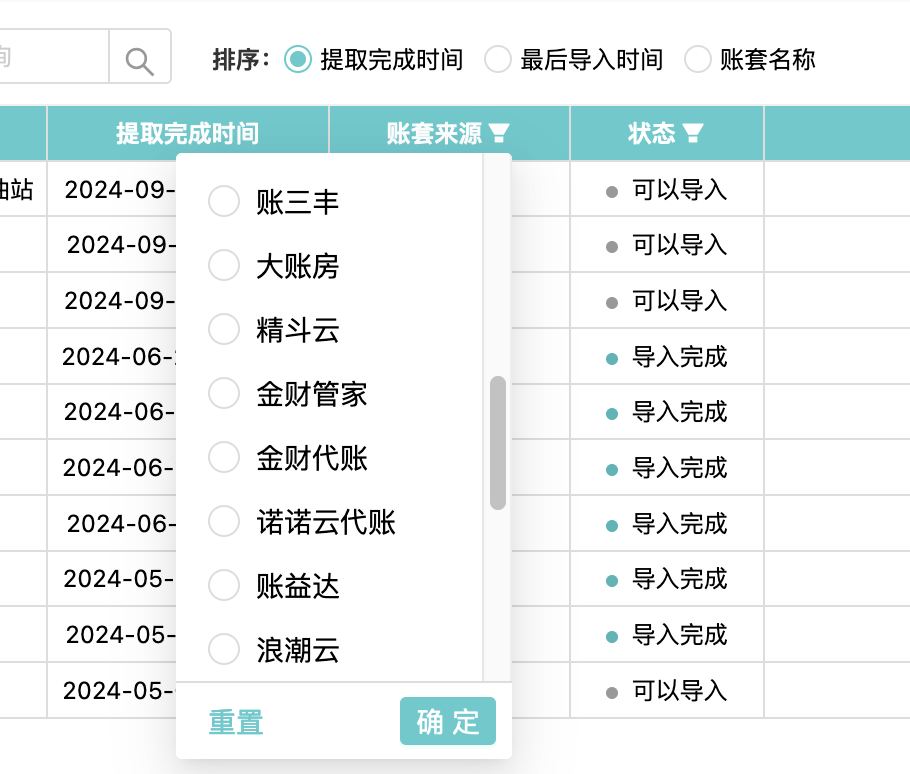The image size is (910, 774).
Task: Click the magnifier search icon
Action: (x=140, y=62)
